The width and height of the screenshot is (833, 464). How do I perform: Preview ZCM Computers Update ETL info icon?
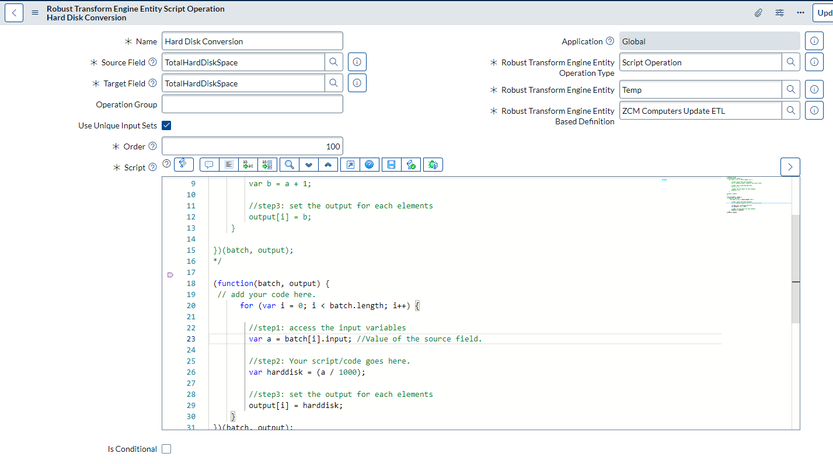point(814,111)
